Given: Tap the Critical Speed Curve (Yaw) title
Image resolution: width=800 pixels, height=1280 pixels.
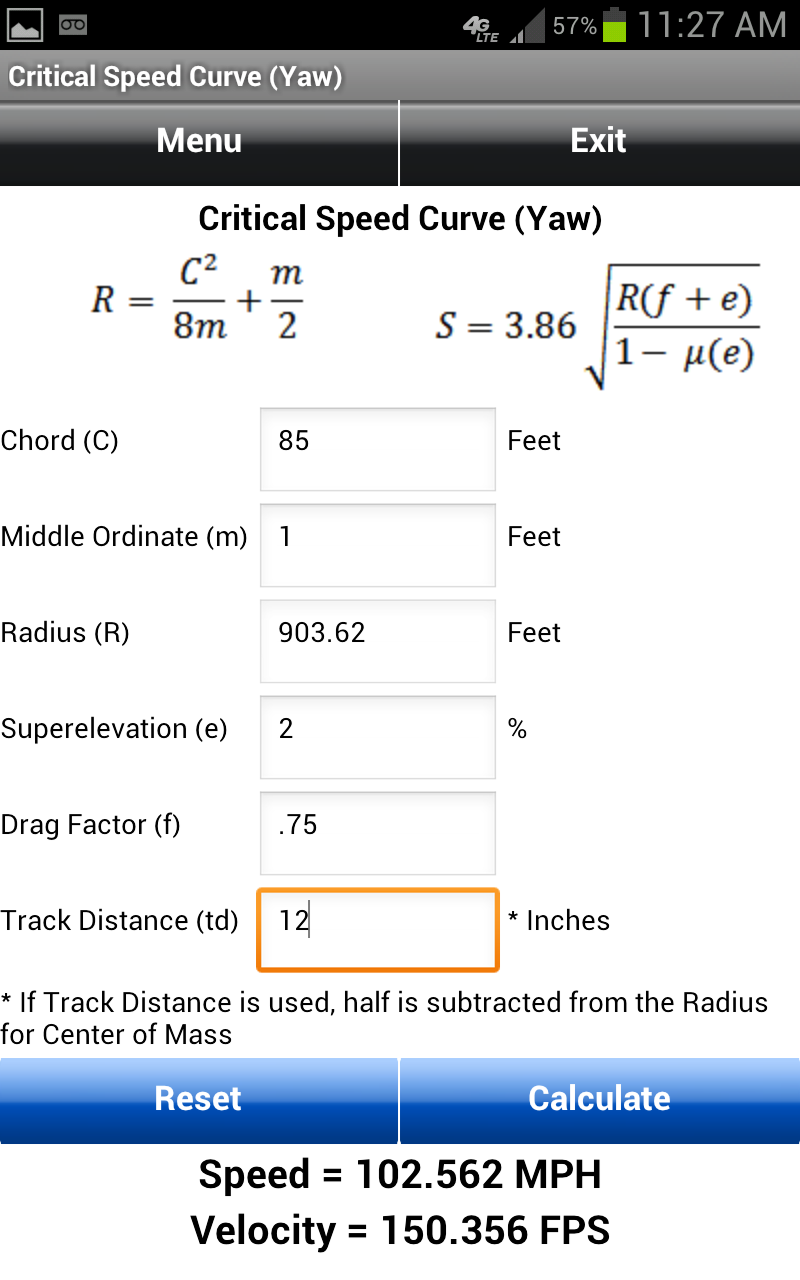Looking at the screenshot, I should coord(400,218).
